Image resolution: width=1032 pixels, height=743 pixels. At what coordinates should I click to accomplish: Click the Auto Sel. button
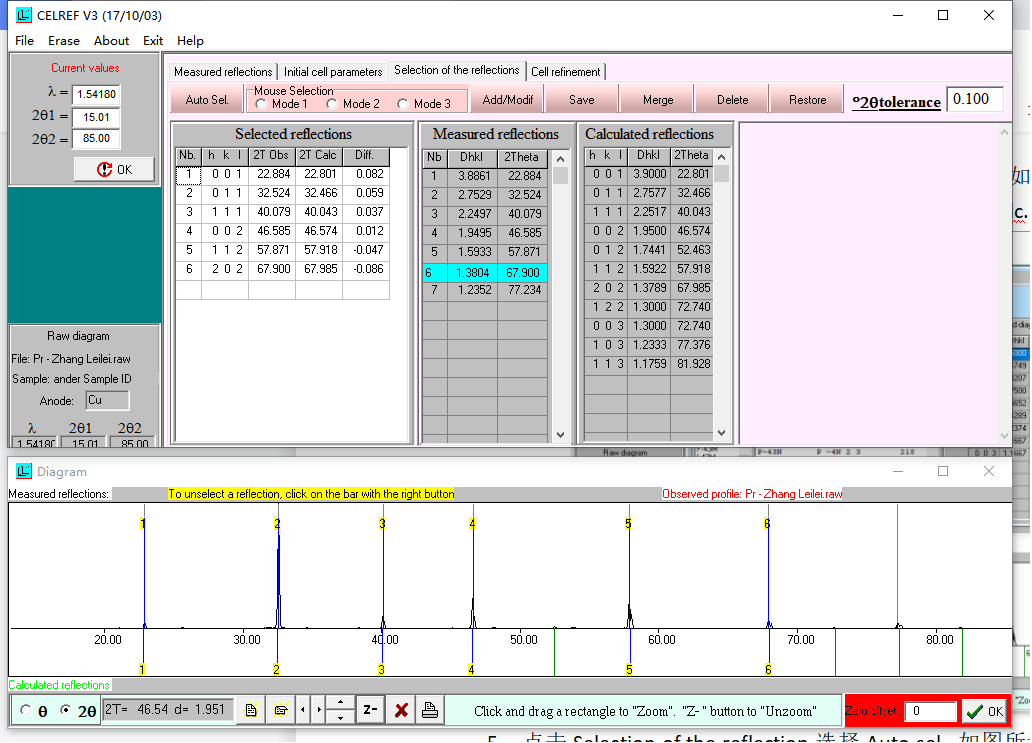click(x=207, y=100)
